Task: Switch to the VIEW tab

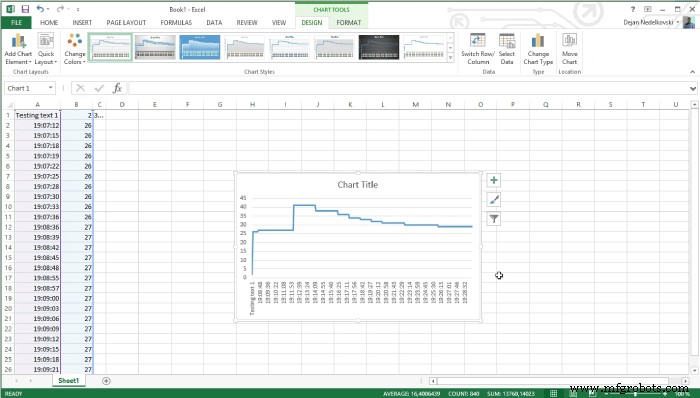Action: (x=279, y=22)
